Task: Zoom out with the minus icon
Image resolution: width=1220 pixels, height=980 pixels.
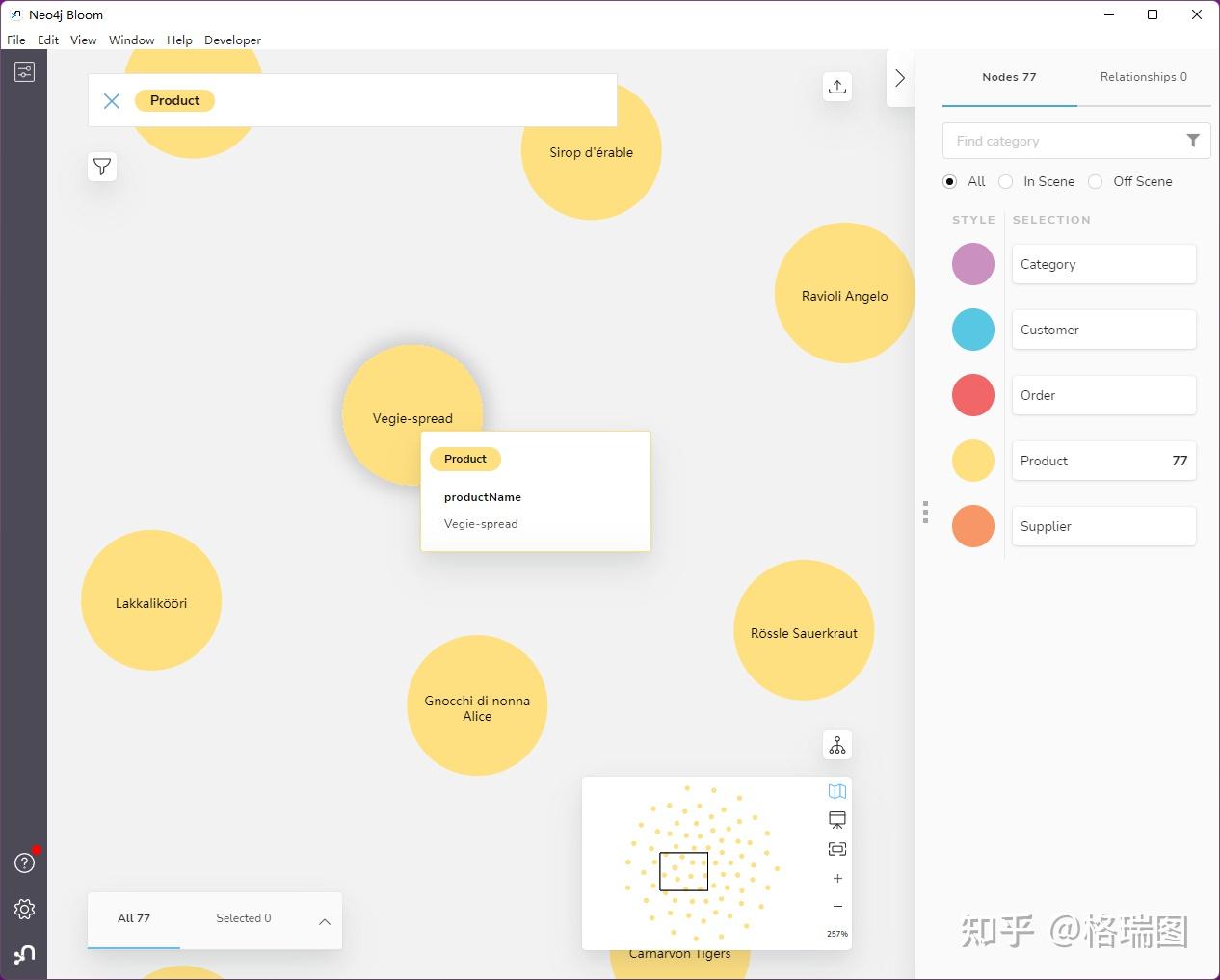Action: (x=837, y=906)
